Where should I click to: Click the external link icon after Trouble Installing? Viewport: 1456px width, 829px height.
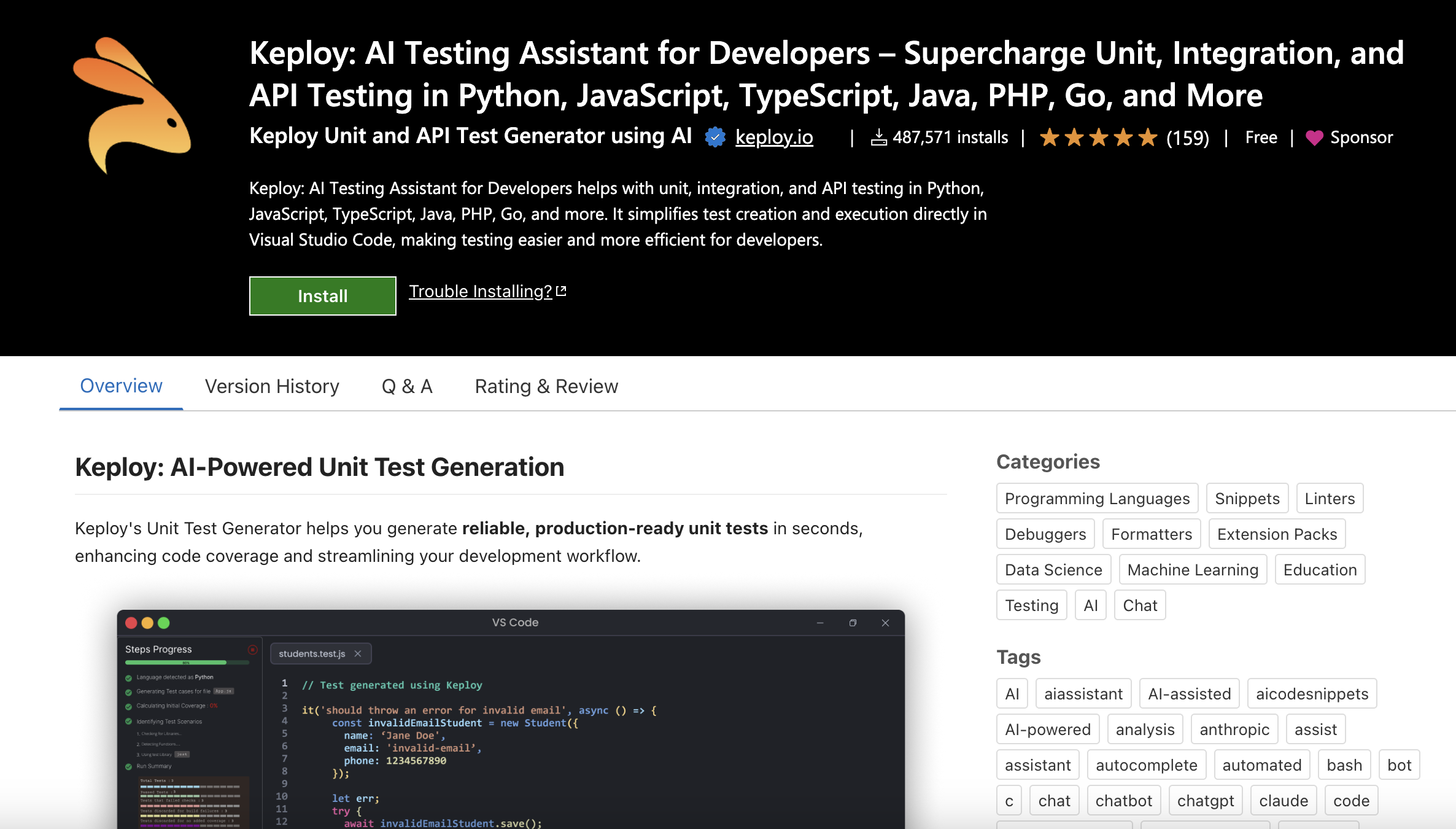coord(561,291)
